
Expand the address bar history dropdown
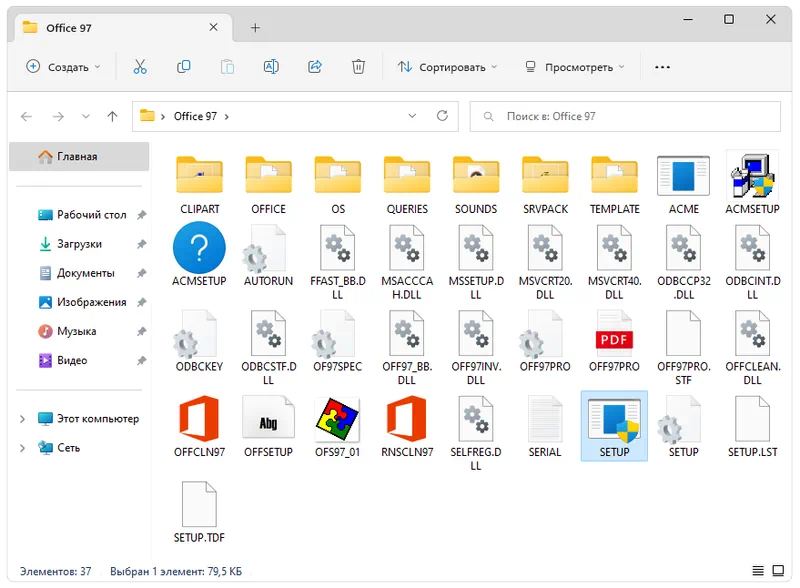(412, 116)
